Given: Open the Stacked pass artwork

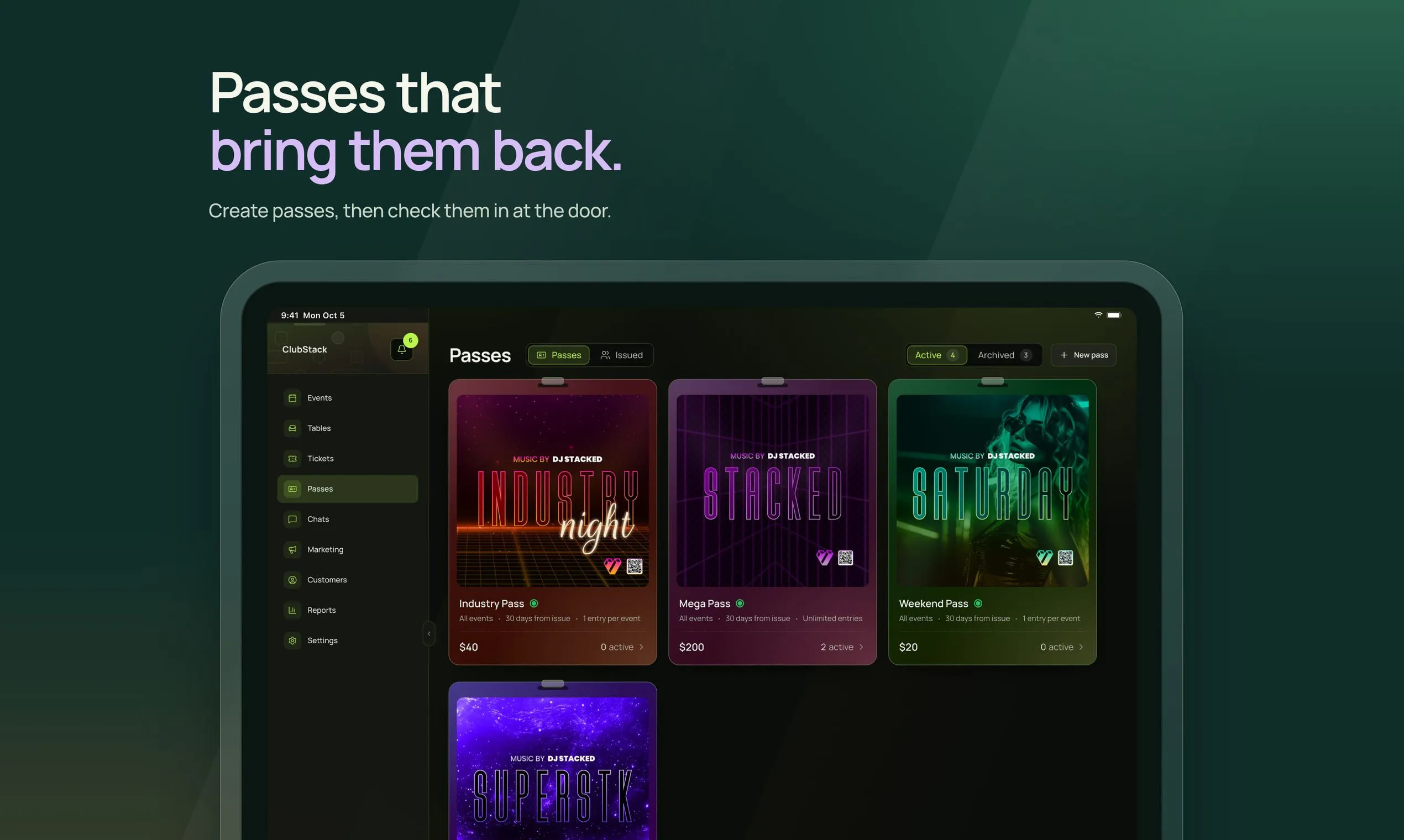Looking at the screenshot, I should 772,491.
